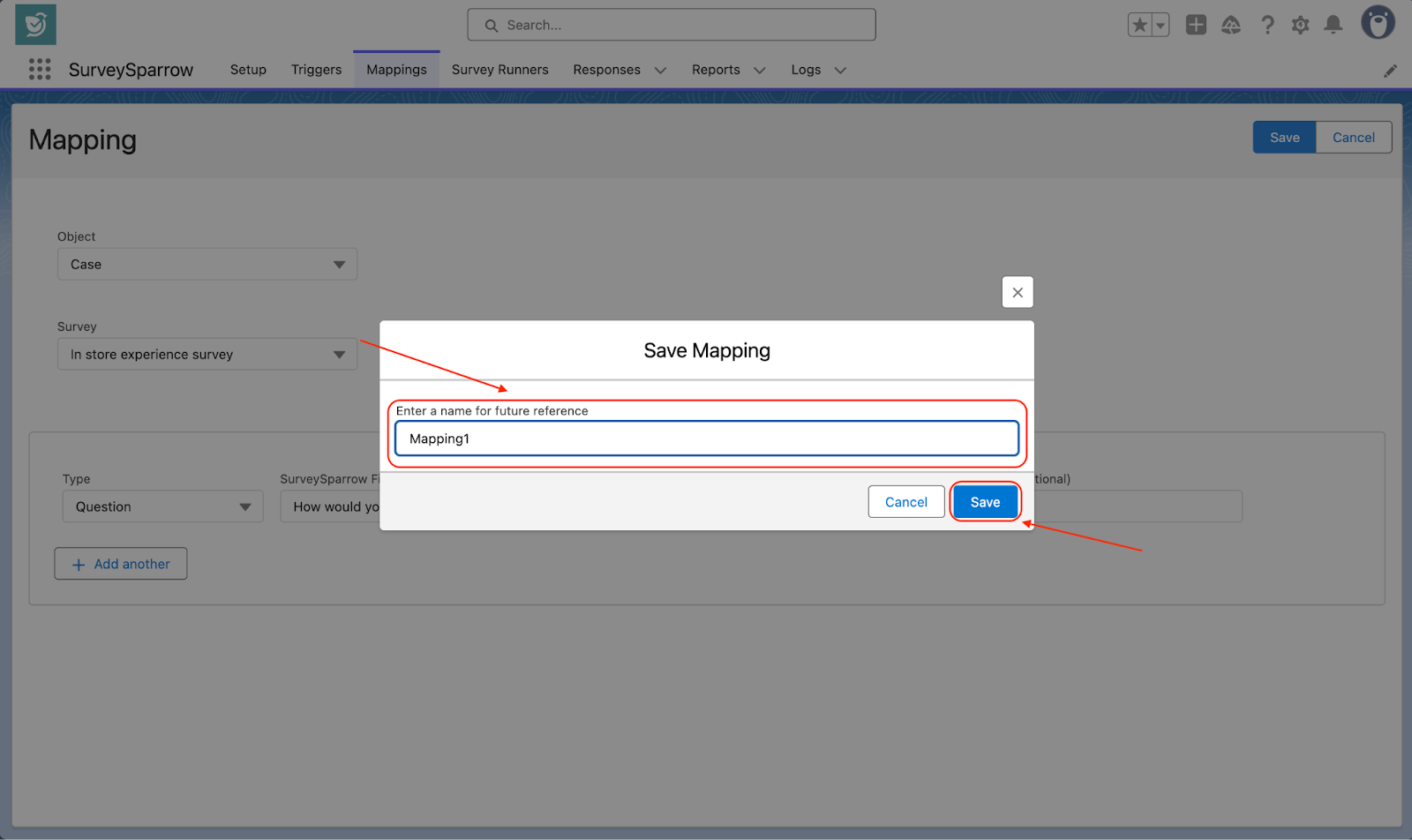Click the Favorites star icon

[1139, 26]
